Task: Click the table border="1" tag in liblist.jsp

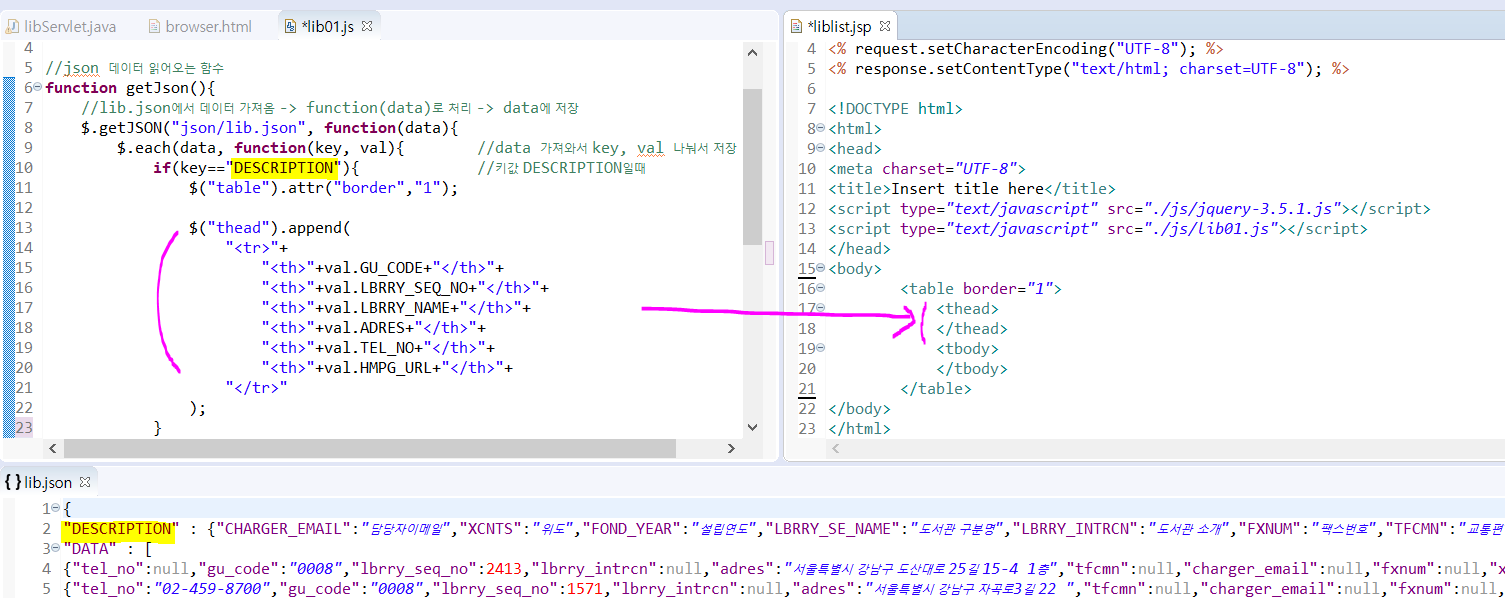Action: point(981,288)
